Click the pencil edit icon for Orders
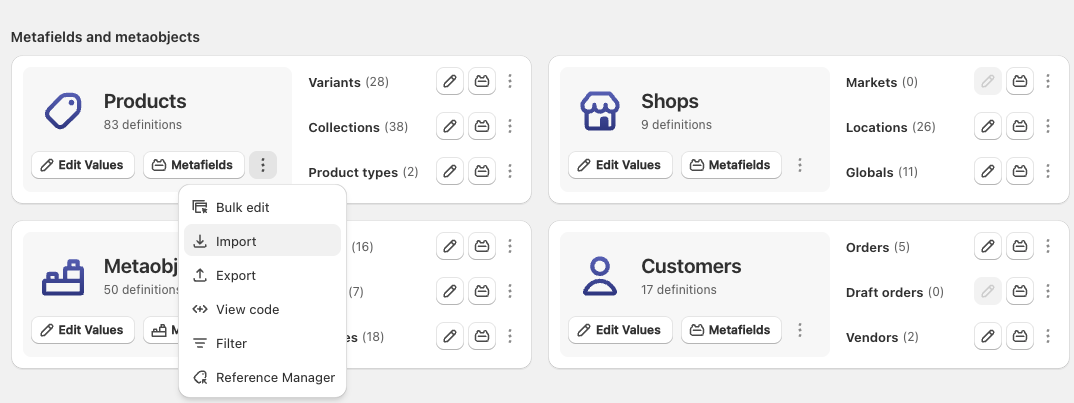 coord(987,246)
